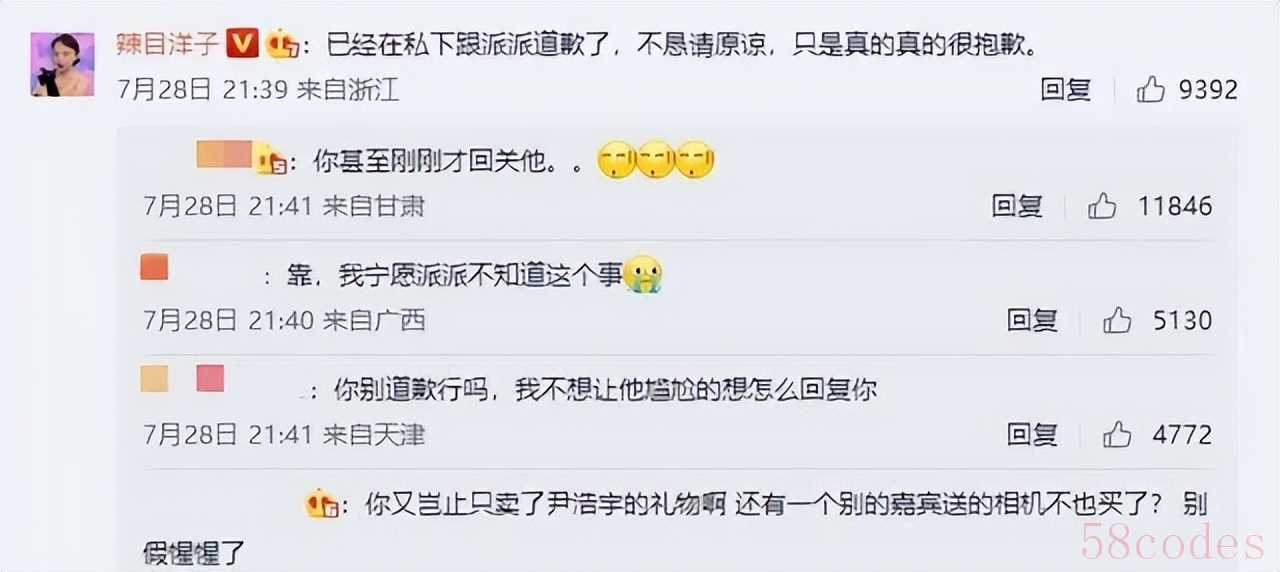Reply to the comment from 甘肃
The image size is (1280, 572).
1017,206
